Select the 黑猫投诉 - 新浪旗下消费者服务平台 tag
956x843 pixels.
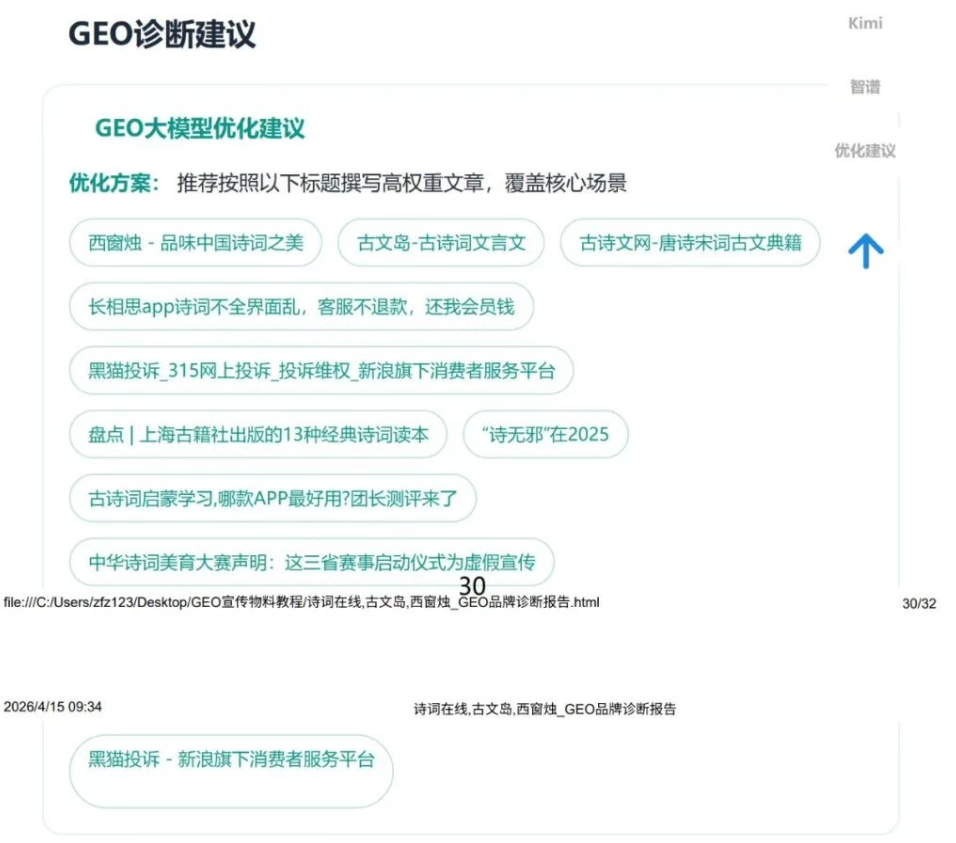point(231,772)
